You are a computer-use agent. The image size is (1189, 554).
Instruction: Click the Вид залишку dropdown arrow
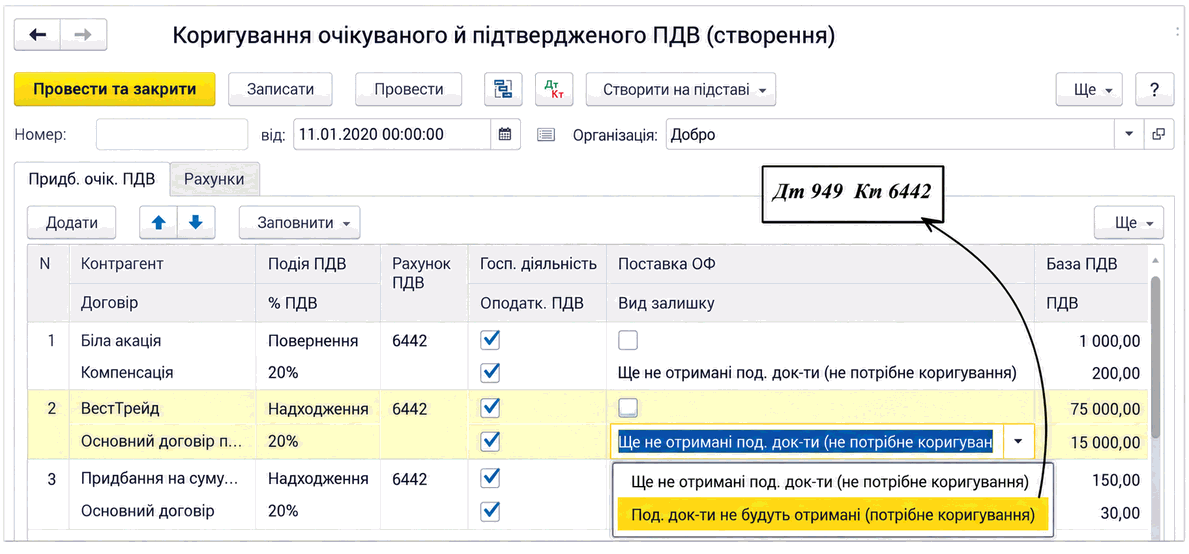click(1018, 440)
